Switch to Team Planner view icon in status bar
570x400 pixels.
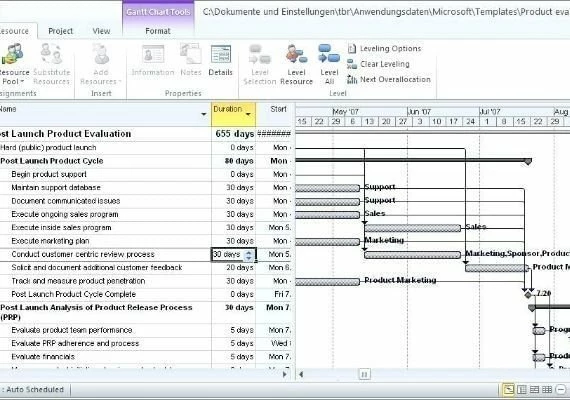click(534, 390)
